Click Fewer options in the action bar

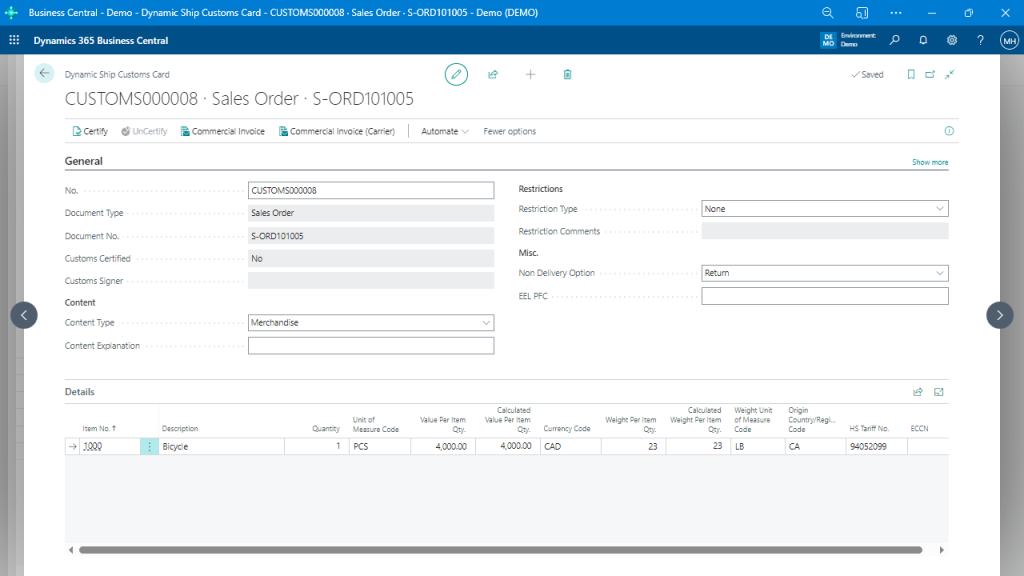coord(508,131)
